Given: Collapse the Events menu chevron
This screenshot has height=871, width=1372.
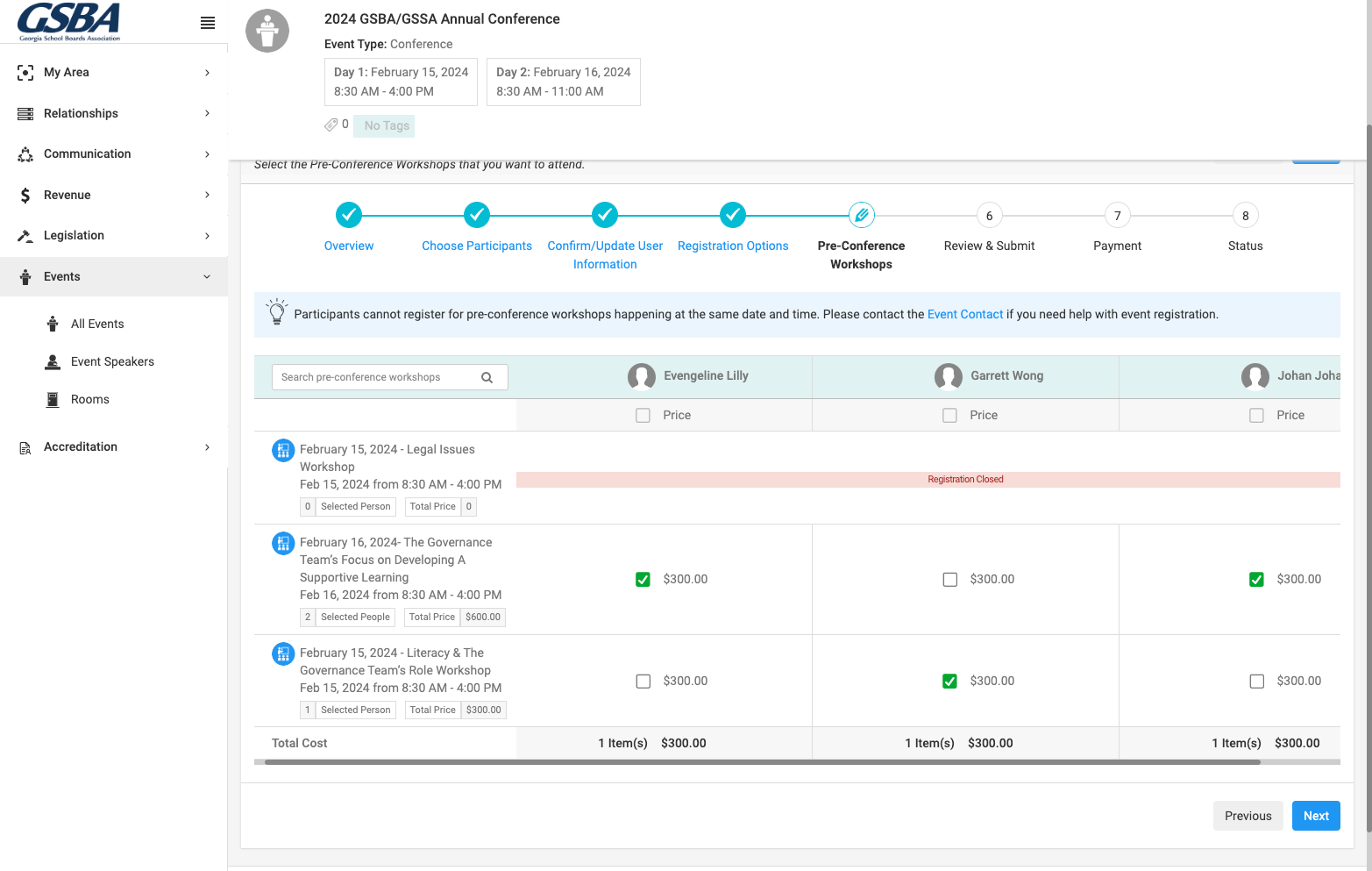Looking at the screenshot, I should click(208, 277).
